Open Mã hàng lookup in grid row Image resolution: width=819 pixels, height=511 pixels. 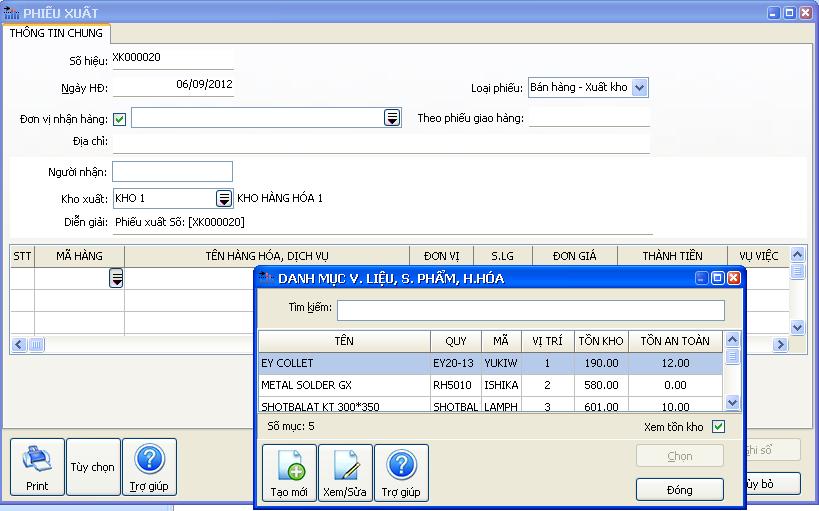coord(117,279)
